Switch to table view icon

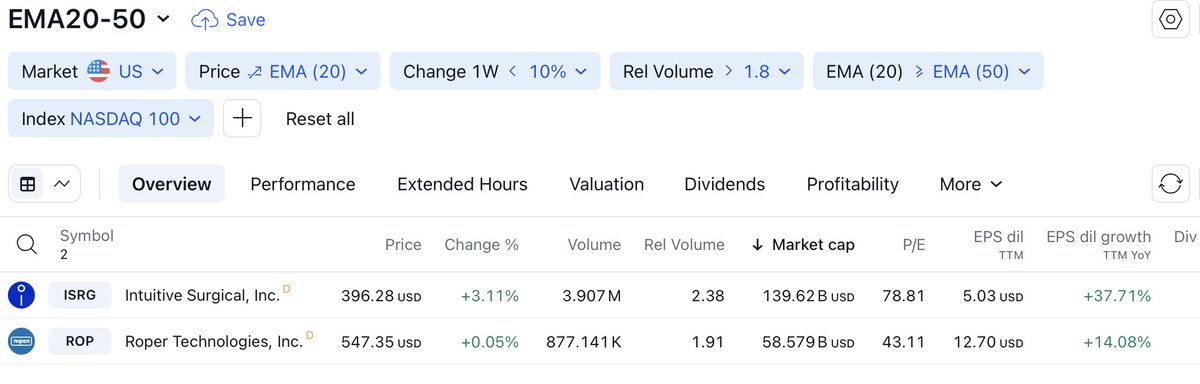[28, 184]
